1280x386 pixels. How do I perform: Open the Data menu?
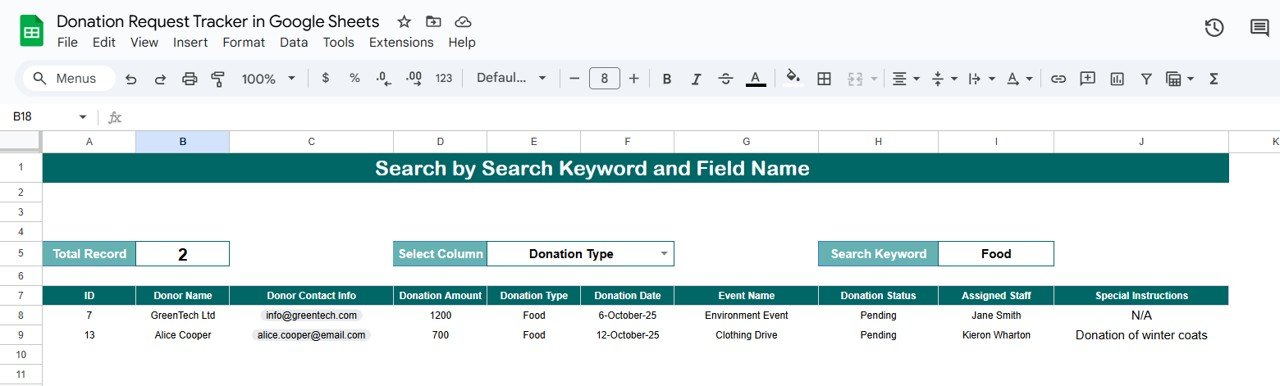294,42
